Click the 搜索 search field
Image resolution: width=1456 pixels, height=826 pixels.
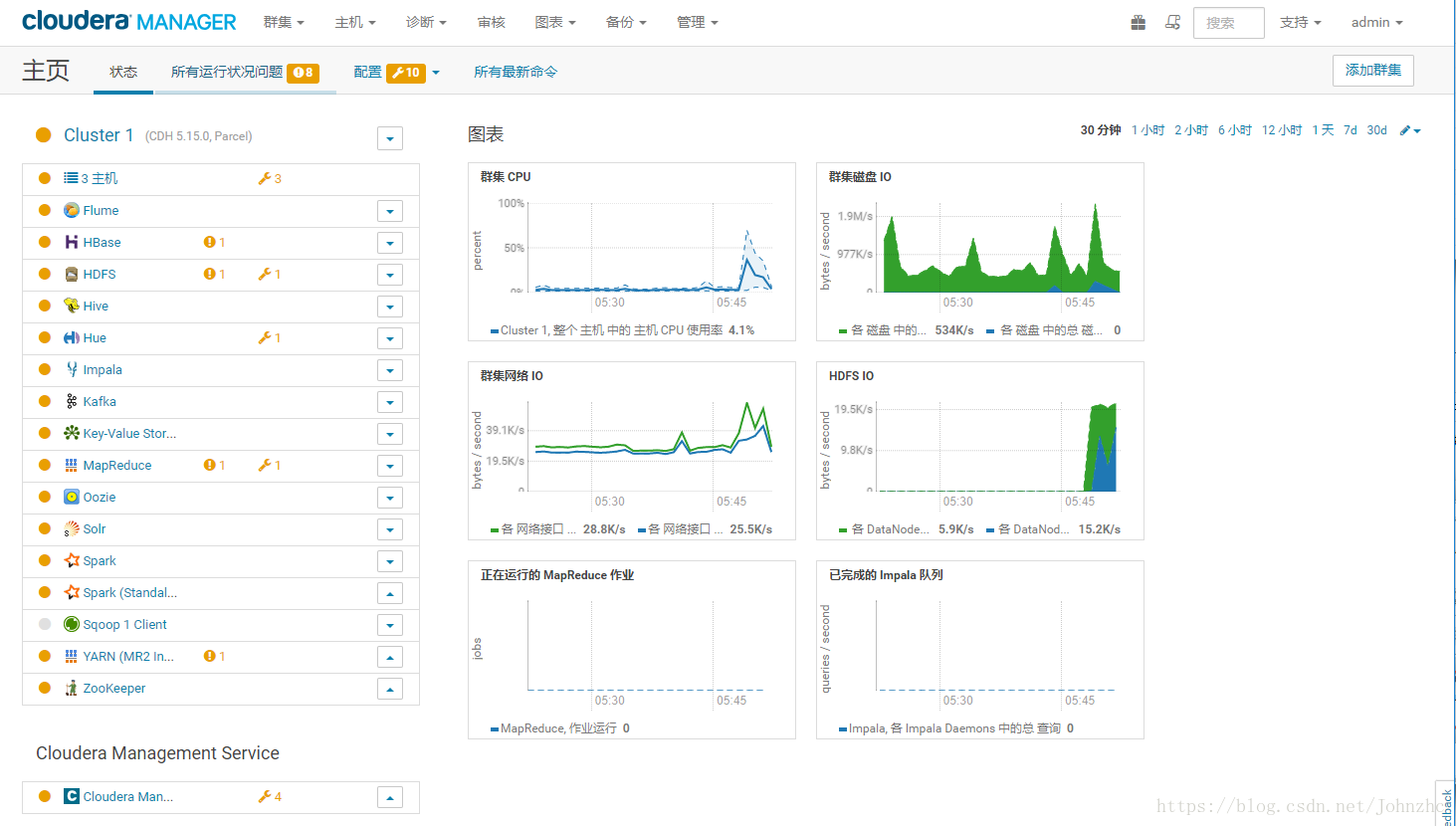point(1229,22)
